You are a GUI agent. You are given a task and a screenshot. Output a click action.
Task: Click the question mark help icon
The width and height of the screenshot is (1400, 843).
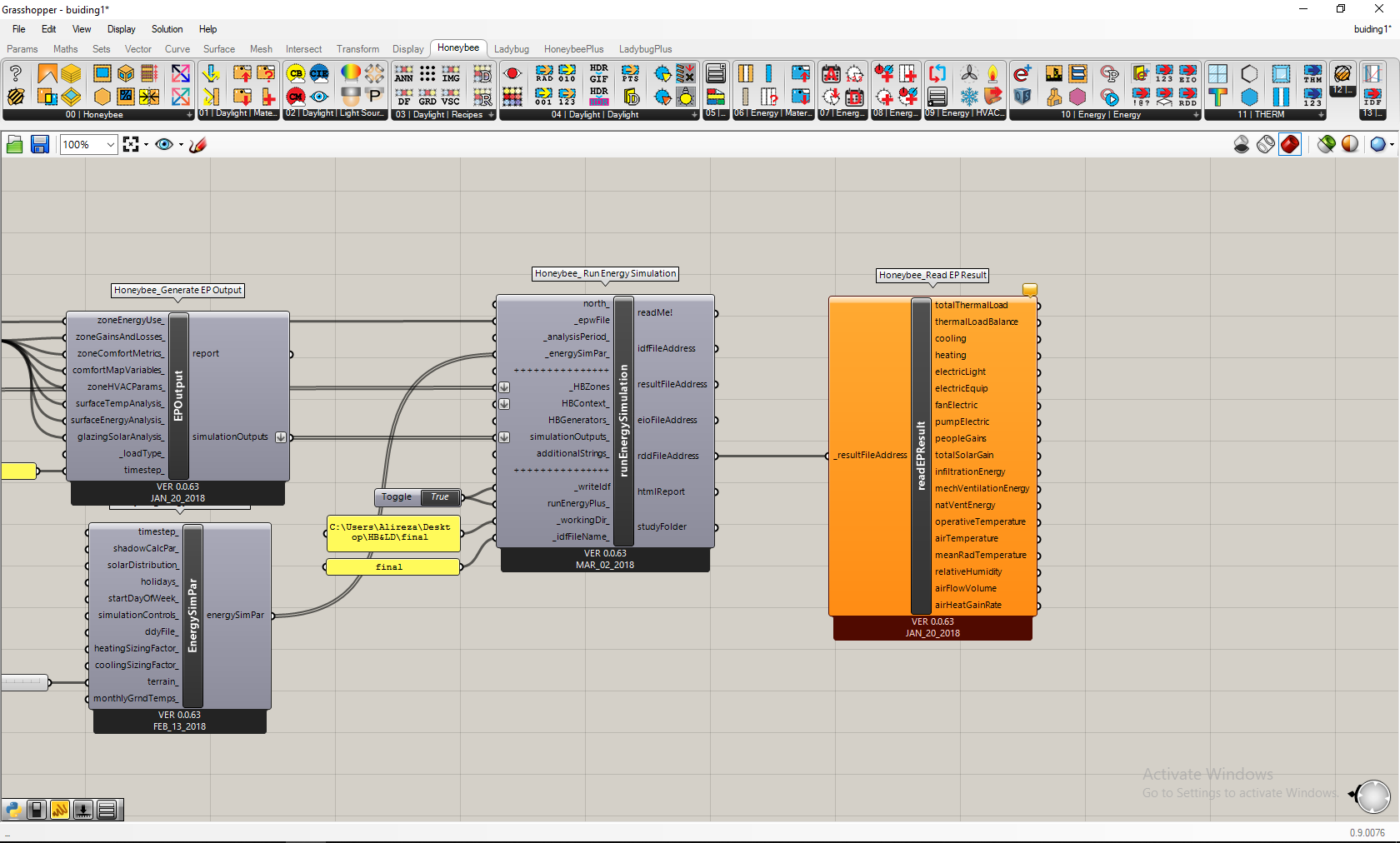tap(15, 74)
